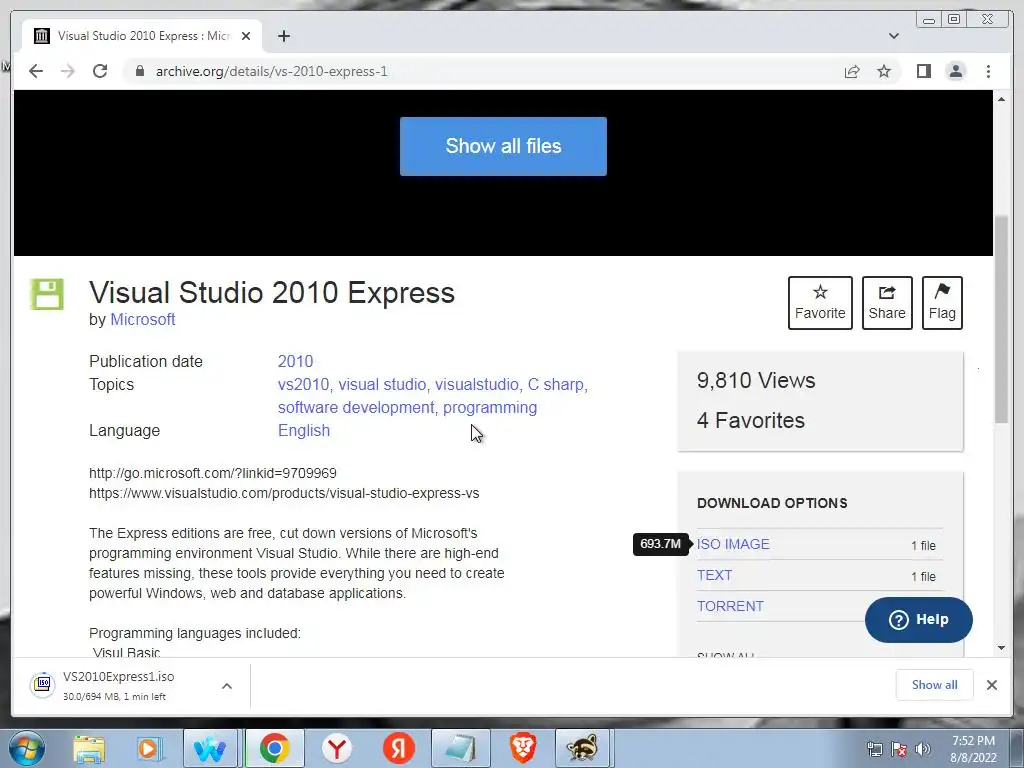1024x768 pixels.
Task: Click the lock icon in address bar
Action: [139, 71]
